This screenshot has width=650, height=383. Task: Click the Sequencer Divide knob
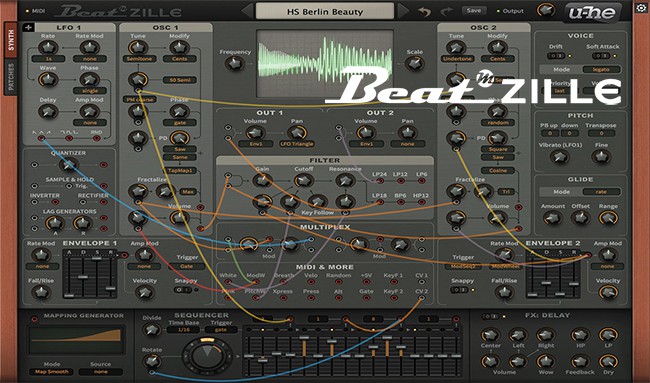pos(152,330)
